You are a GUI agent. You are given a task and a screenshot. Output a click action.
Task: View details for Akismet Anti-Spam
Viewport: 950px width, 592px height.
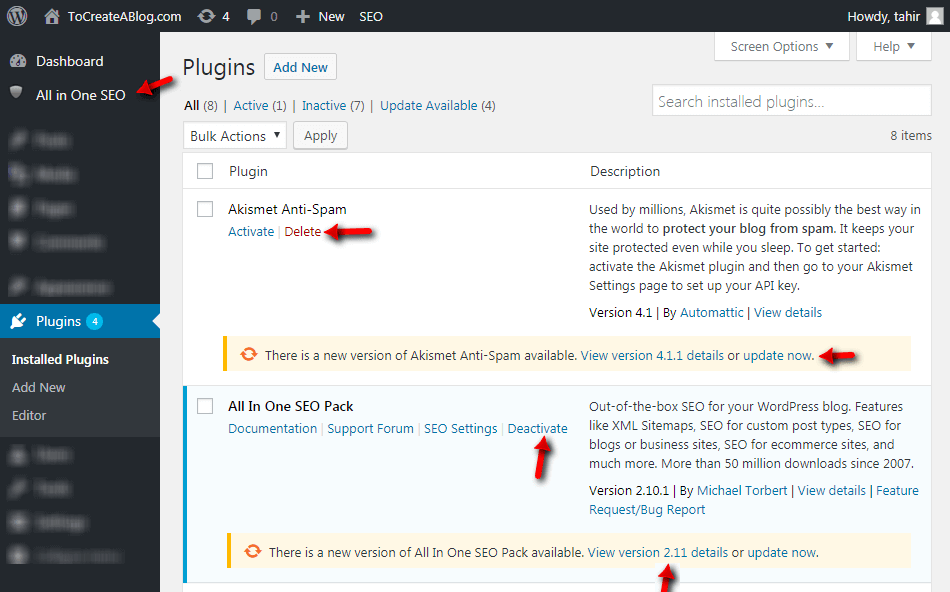[788, 313]
